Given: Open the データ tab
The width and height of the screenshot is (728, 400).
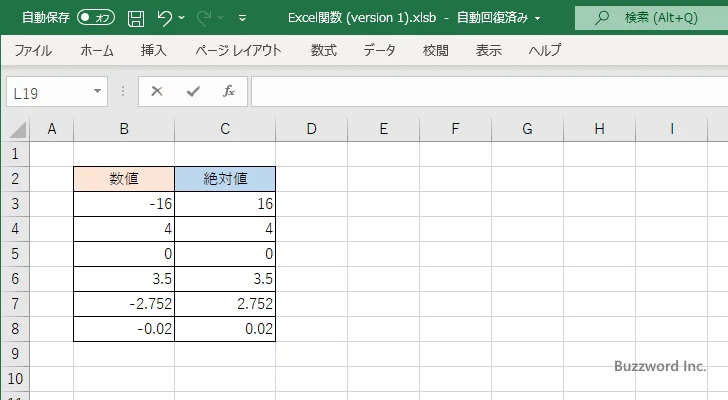Looking at the screenshot, I should (x=379, y=50).
